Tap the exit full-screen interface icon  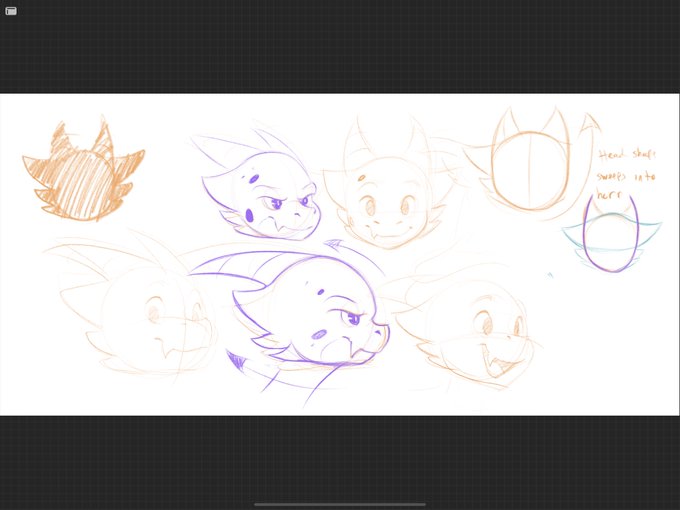pyautogui.click(x=11, y=11)
